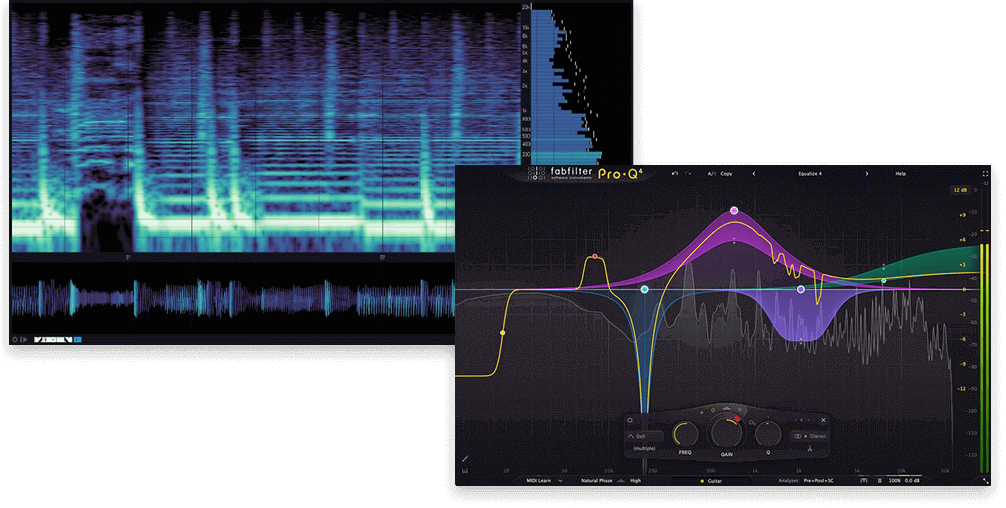
Task: Click the Analyzer Pre+Post+SC setting
Action: coord(815,481)
